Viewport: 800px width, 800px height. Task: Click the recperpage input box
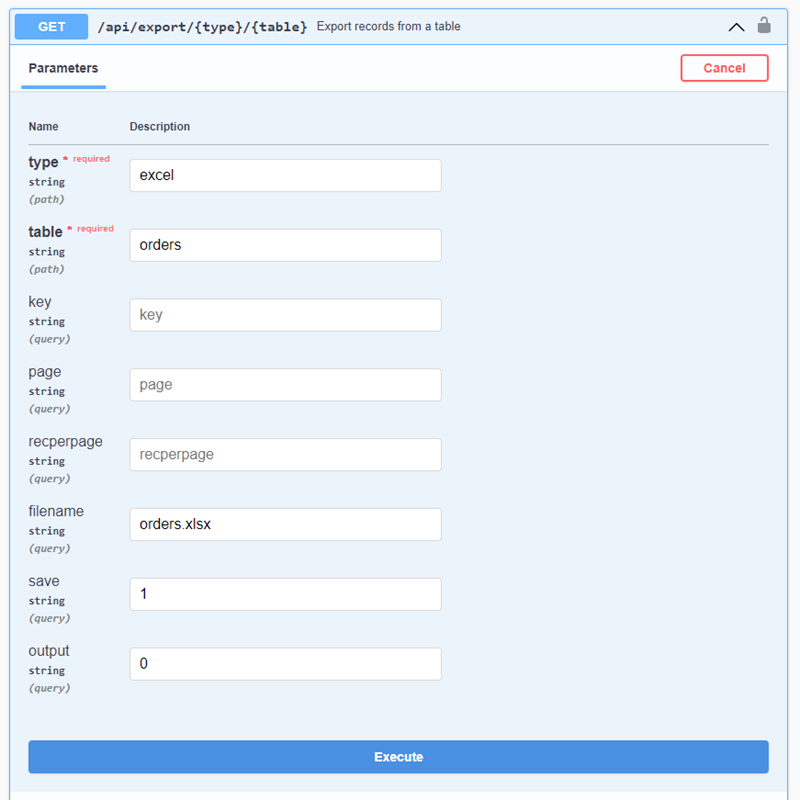(x=285, y=455)
